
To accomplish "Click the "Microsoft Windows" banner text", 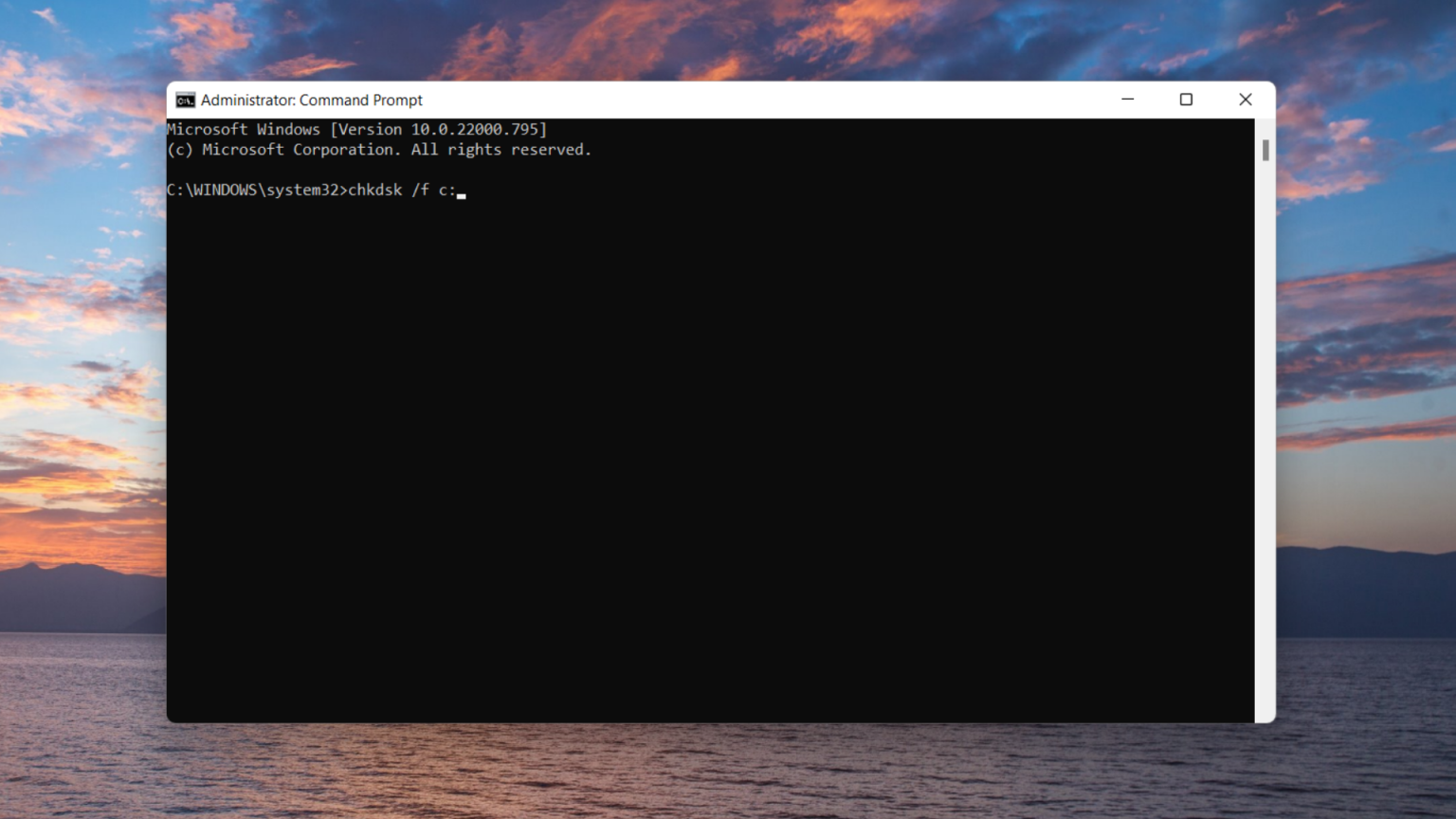I will pos(244,130).
